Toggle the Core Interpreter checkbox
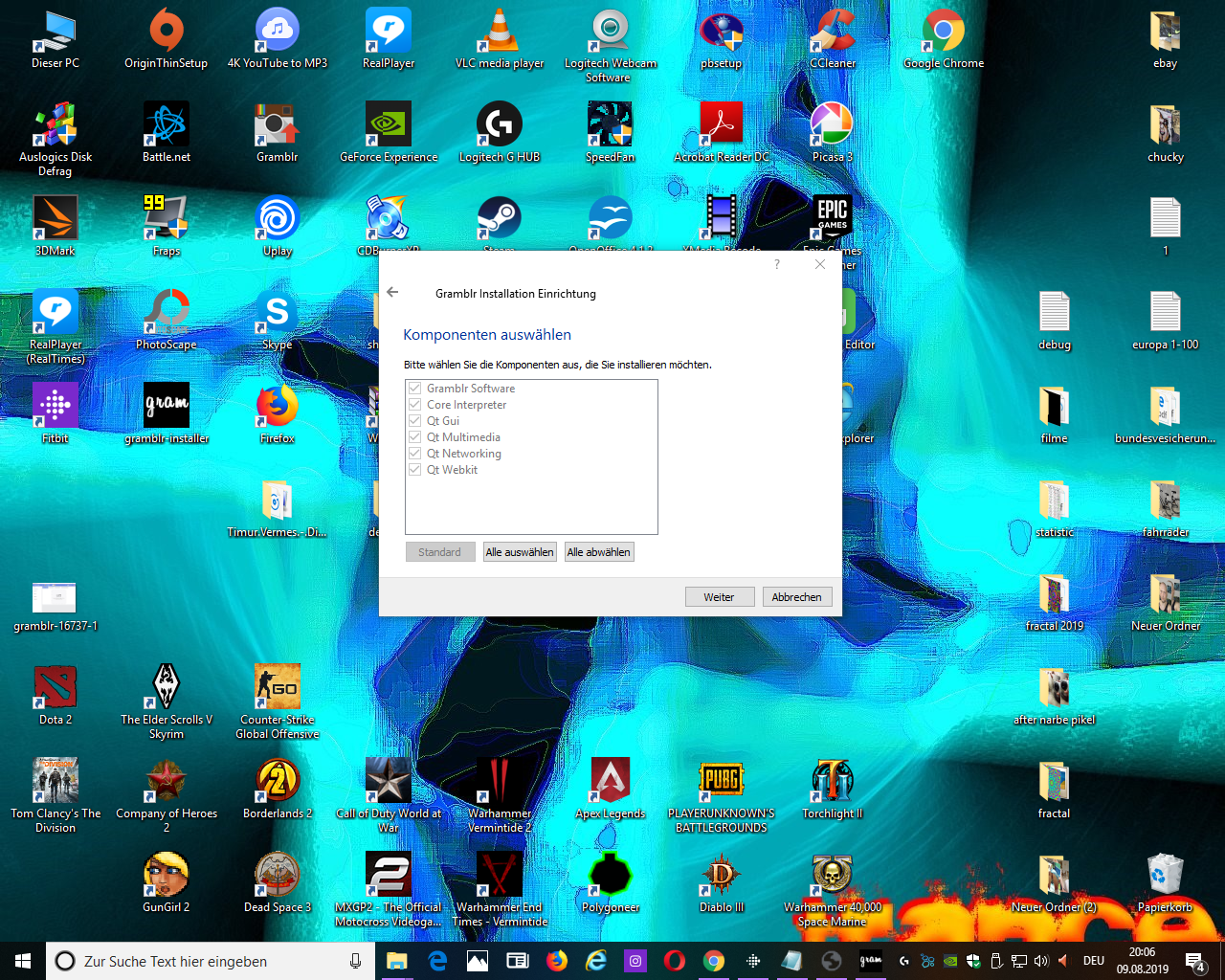This screenshot has height=980, width=1225. [415, 405]
